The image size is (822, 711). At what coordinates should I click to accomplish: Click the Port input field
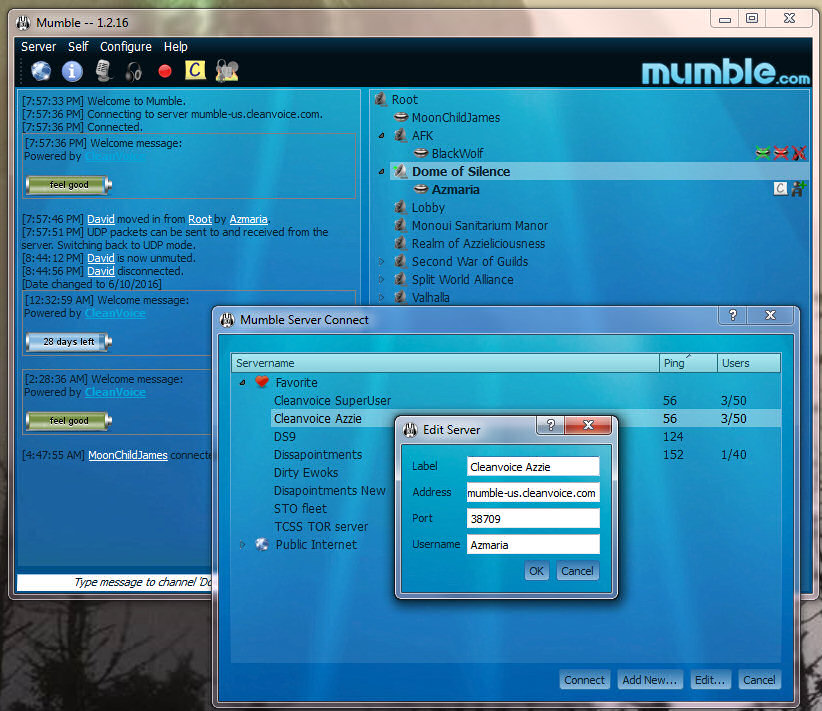click(x=533, y=518)
